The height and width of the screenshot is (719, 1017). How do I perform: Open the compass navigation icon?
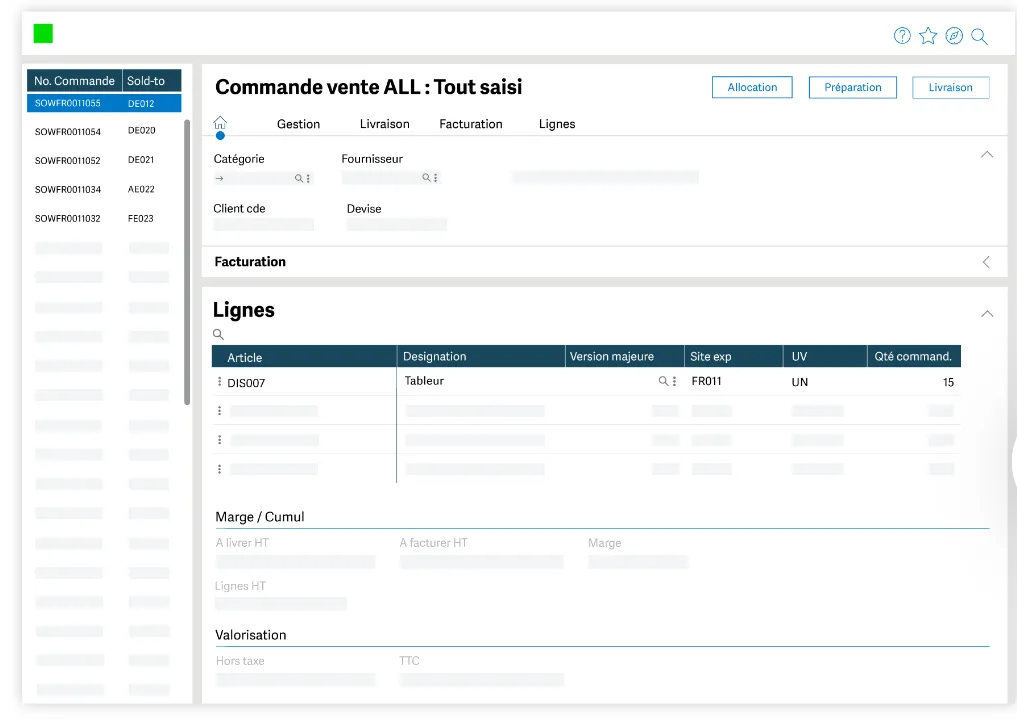click(x=953, y=36)
